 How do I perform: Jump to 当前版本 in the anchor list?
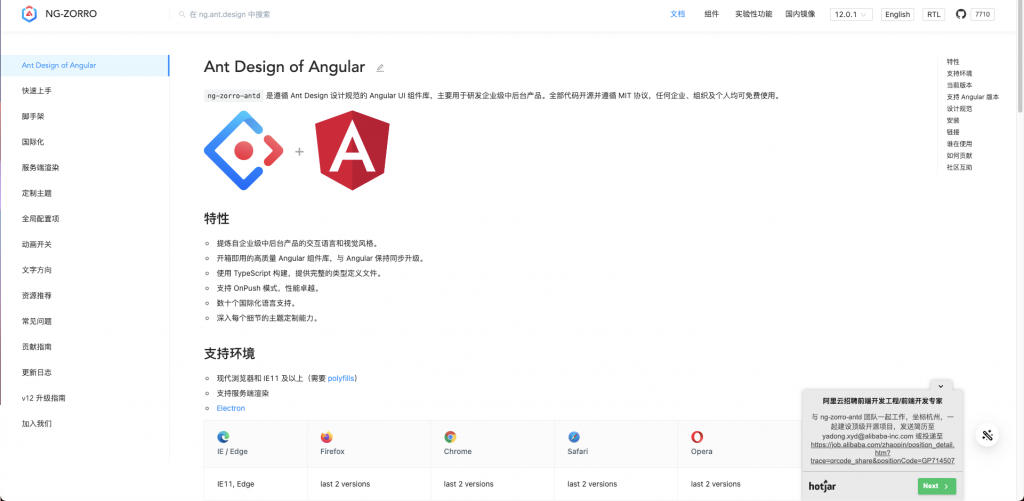[959, 86]
